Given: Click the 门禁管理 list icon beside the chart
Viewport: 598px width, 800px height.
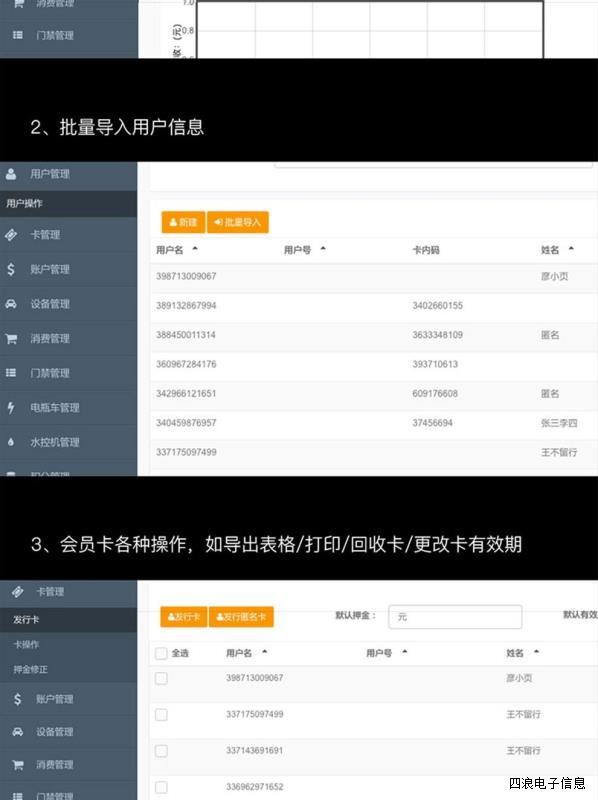Looking at the screenshot, I should point(17,35).
